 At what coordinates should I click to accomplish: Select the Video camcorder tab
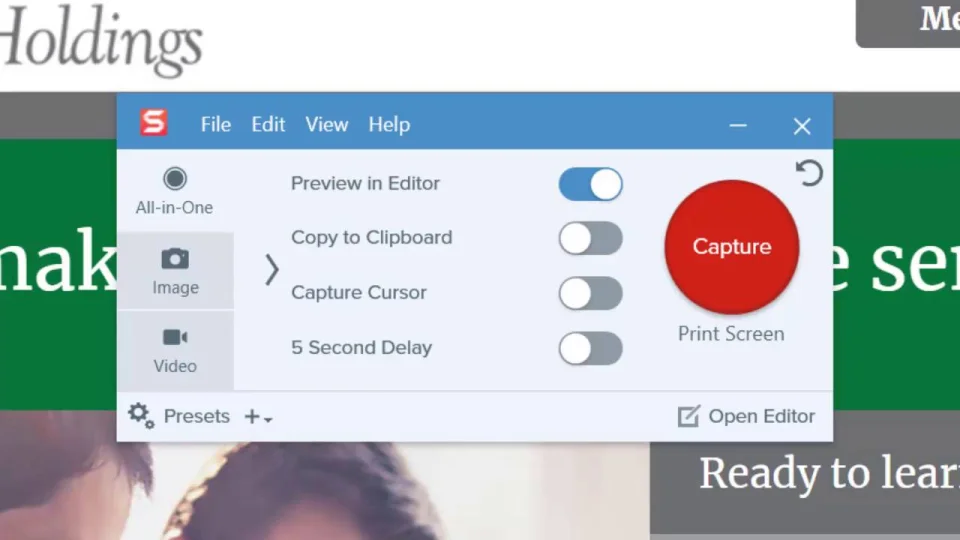[175, 350]
